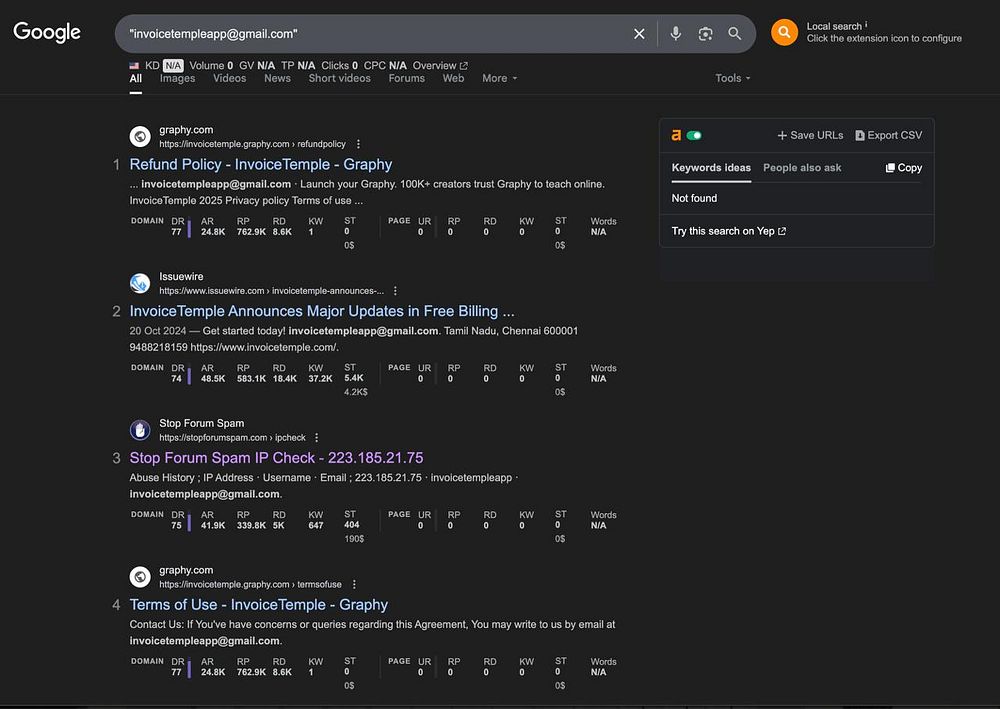Click graphy.com favicon for refundpolicy result
This screenshot has height=709, width=1000.
140,136
